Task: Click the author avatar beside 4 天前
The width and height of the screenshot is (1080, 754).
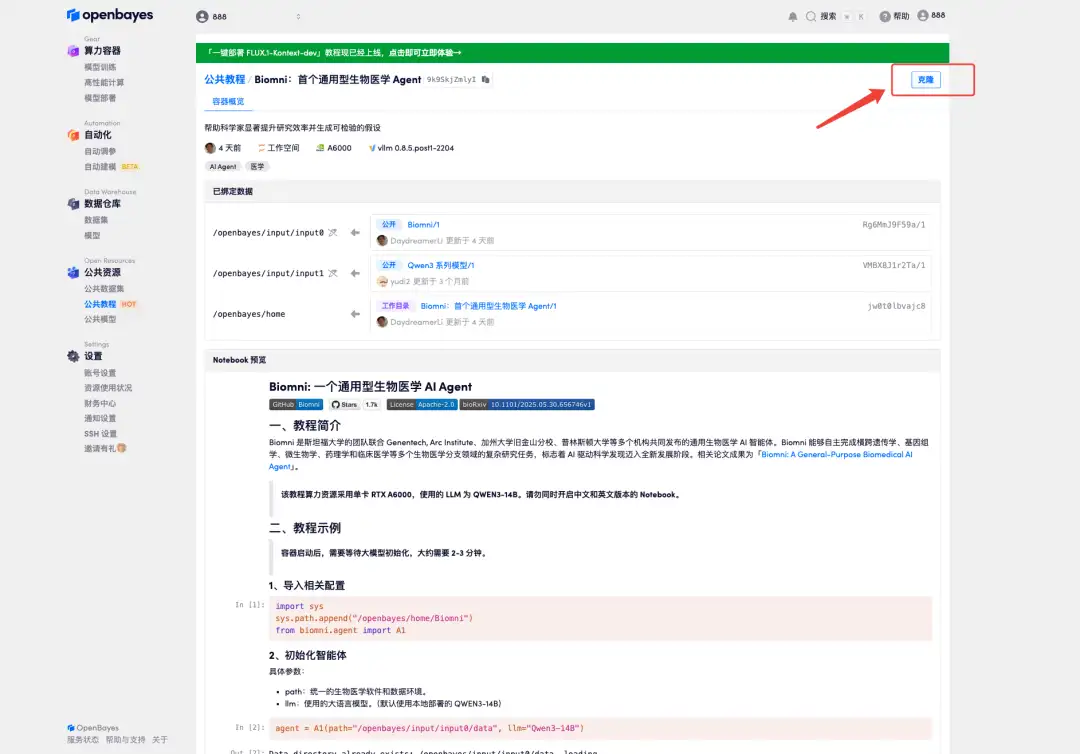Action: [210, 148]
